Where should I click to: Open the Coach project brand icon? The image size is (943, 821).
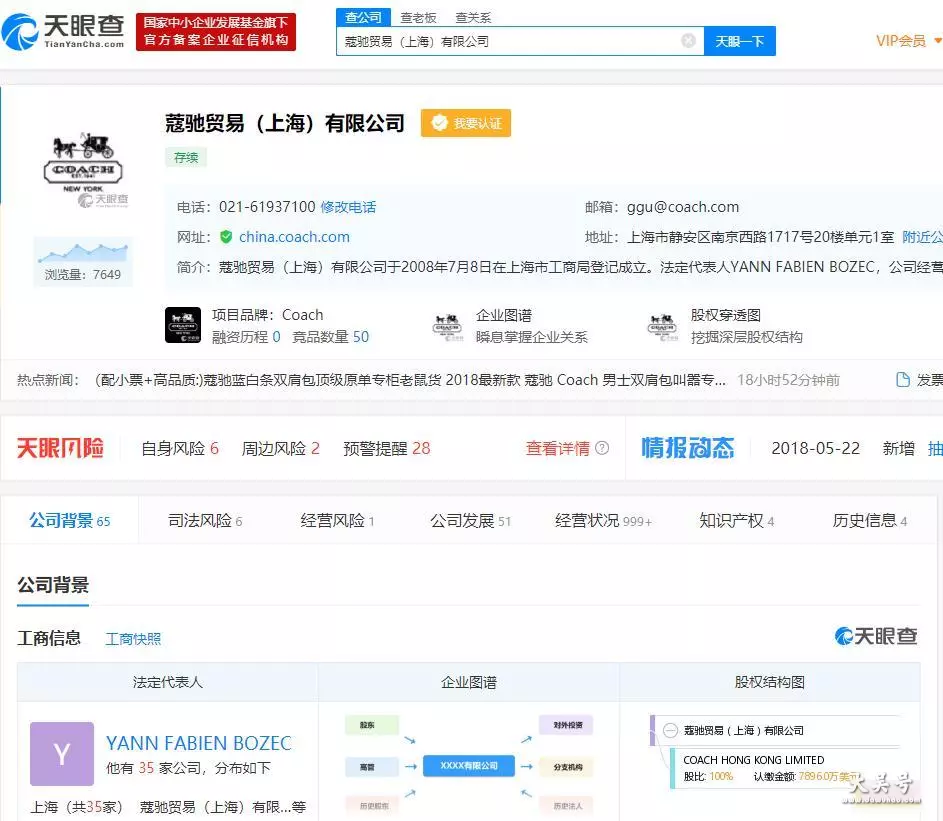(183, 325)
